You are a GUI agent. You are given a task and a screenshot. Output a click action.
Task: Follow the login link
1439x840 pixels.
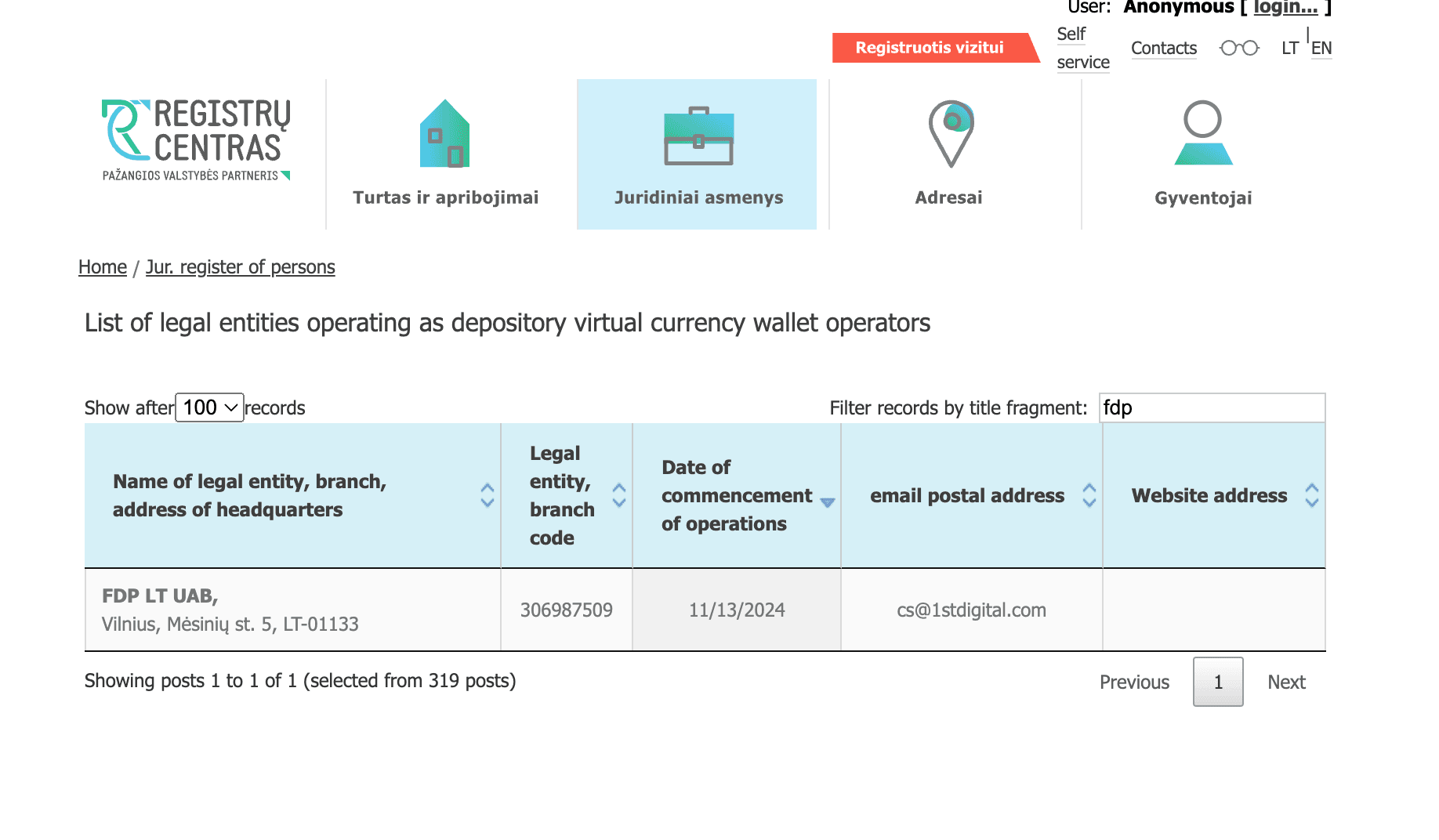[1285, 8]
